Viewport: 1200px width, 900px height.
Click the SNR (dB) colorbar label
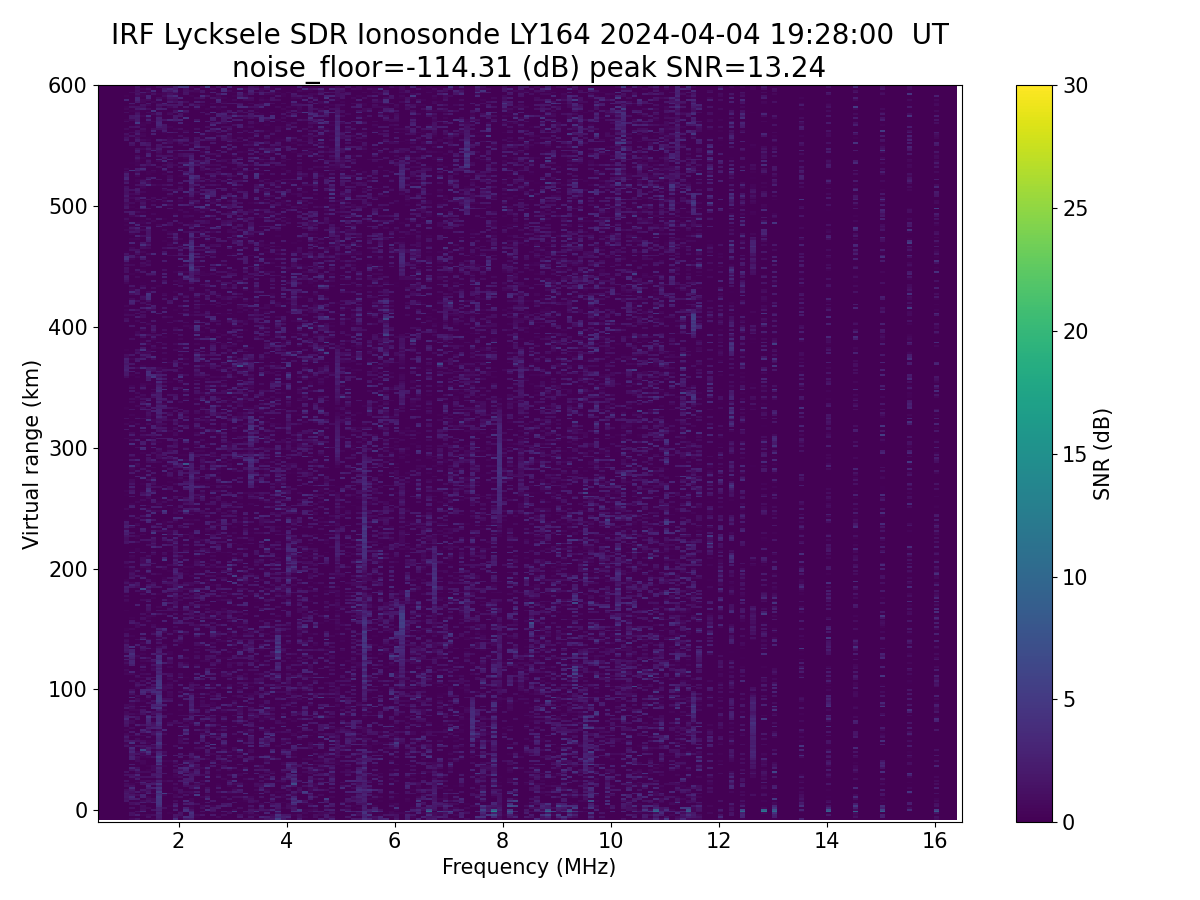pyautogui.click(x=1102, y=454)
